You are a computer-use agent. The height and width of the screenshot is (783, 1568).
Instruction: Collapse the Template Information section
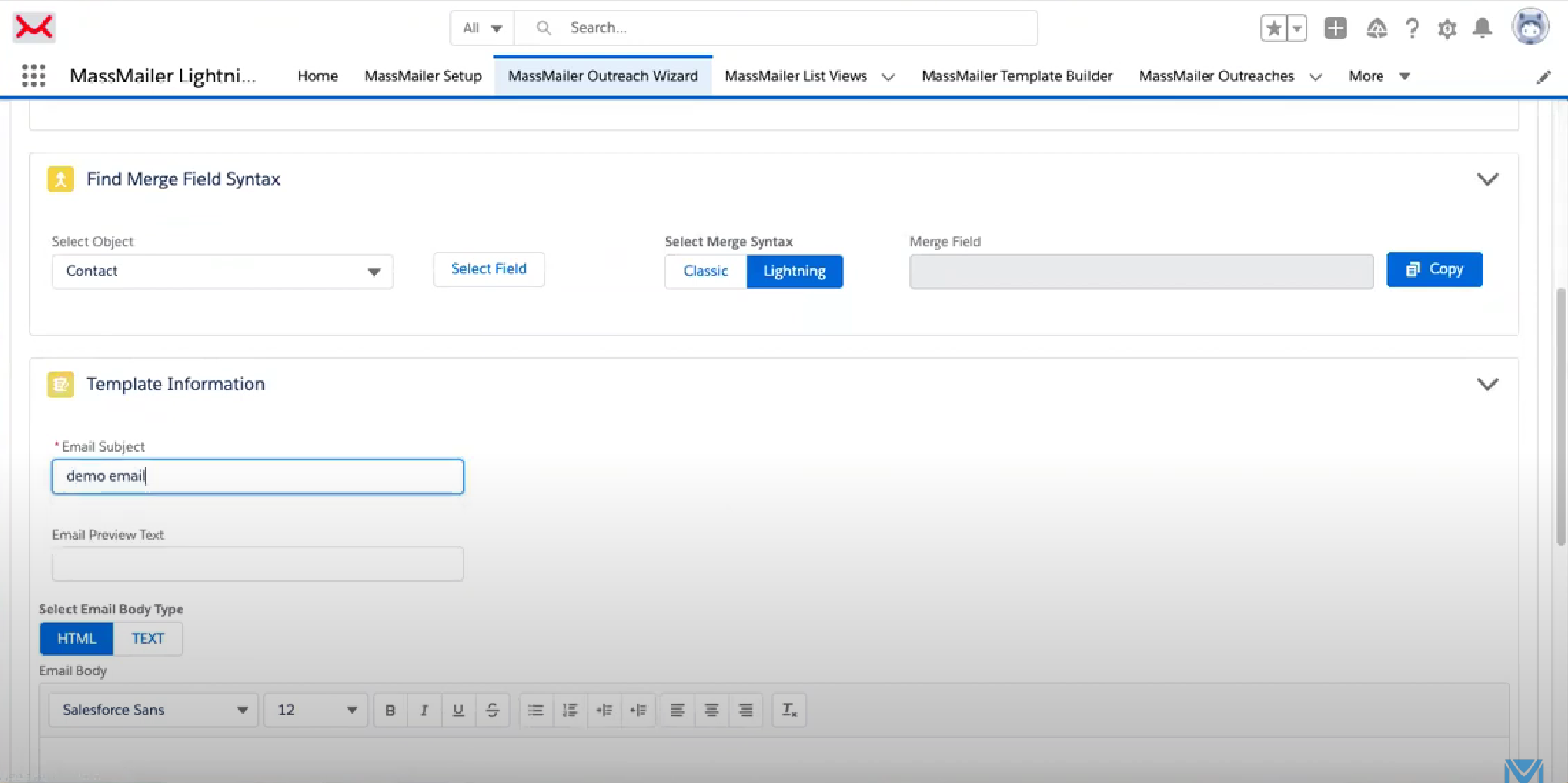coord(1488,385)
